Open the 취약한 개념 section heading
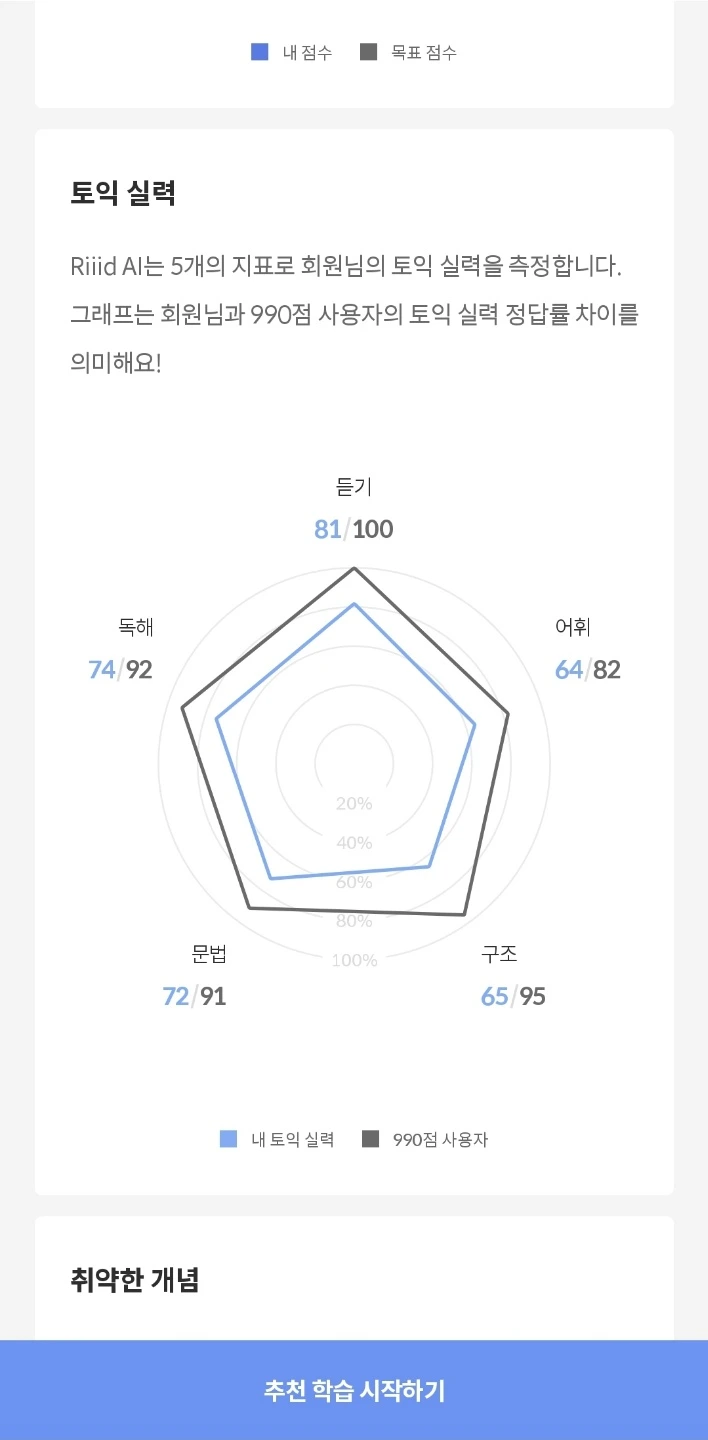 [135, 1279]
